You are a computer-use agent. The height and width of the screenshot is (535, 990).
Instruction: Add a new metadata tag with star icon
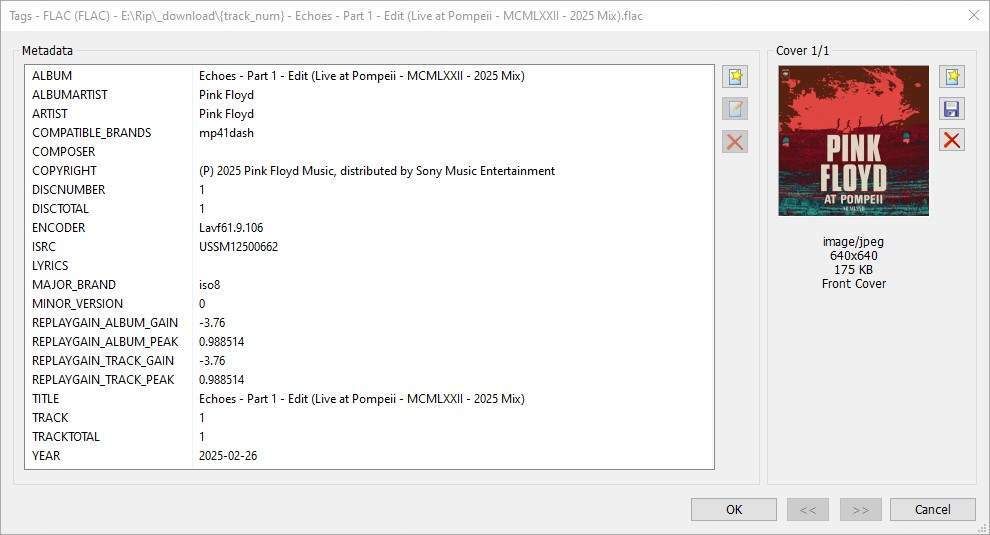tap(735, 77)
